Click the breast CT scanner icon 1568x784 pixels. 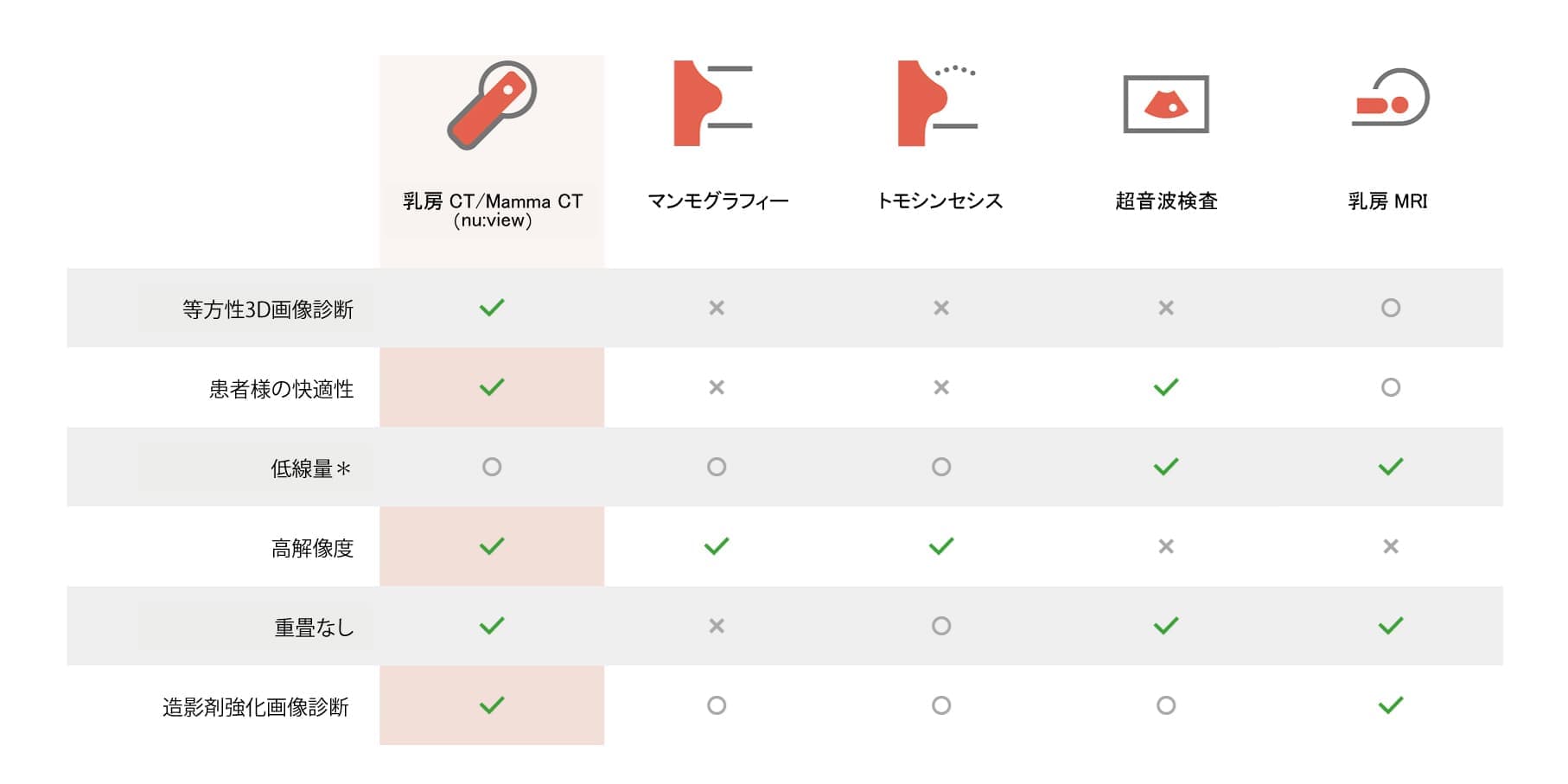click(x=492, y=105)
